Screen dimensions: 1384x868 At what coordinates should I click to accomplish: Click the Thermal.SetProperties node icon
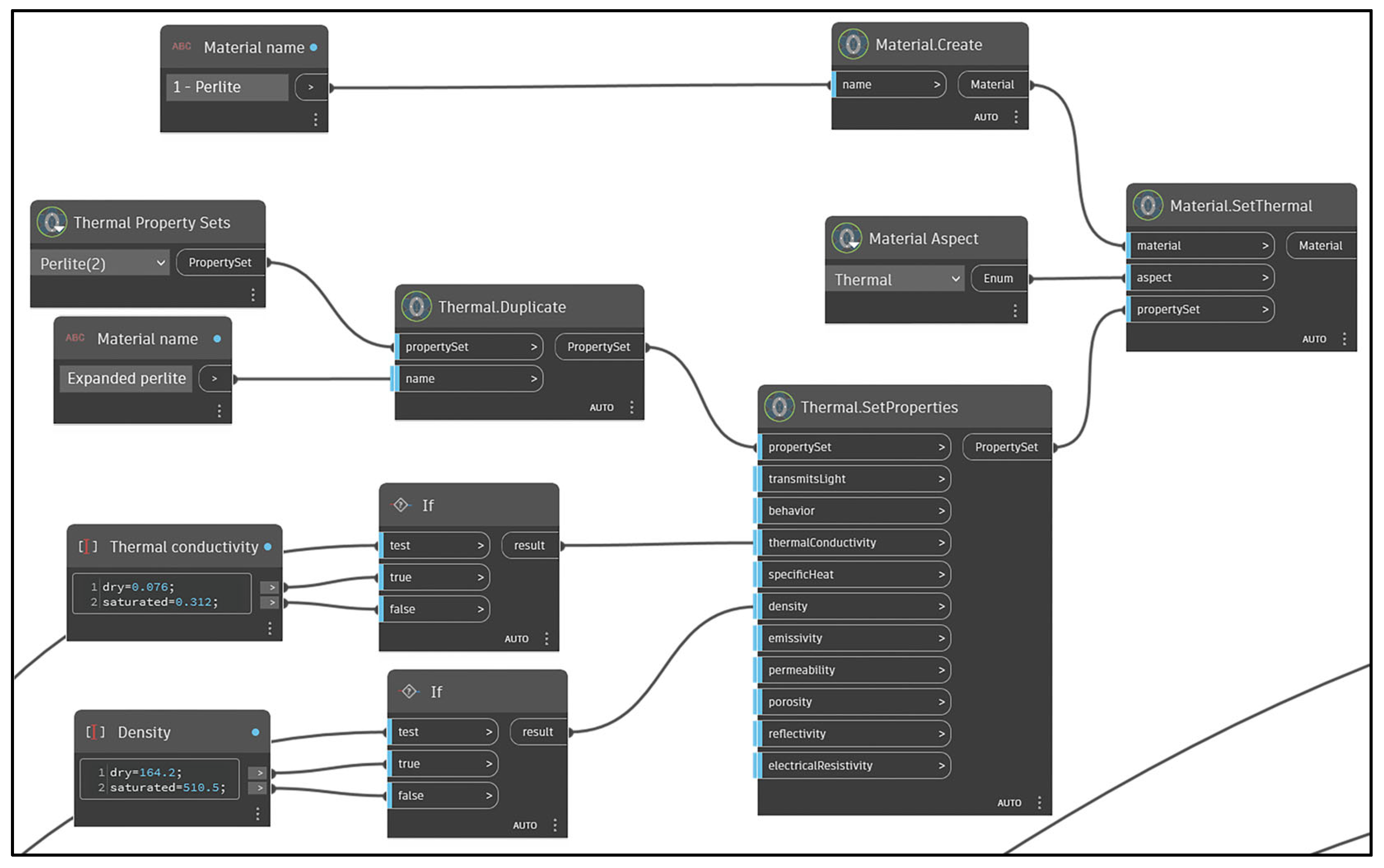tap(779, 407)
